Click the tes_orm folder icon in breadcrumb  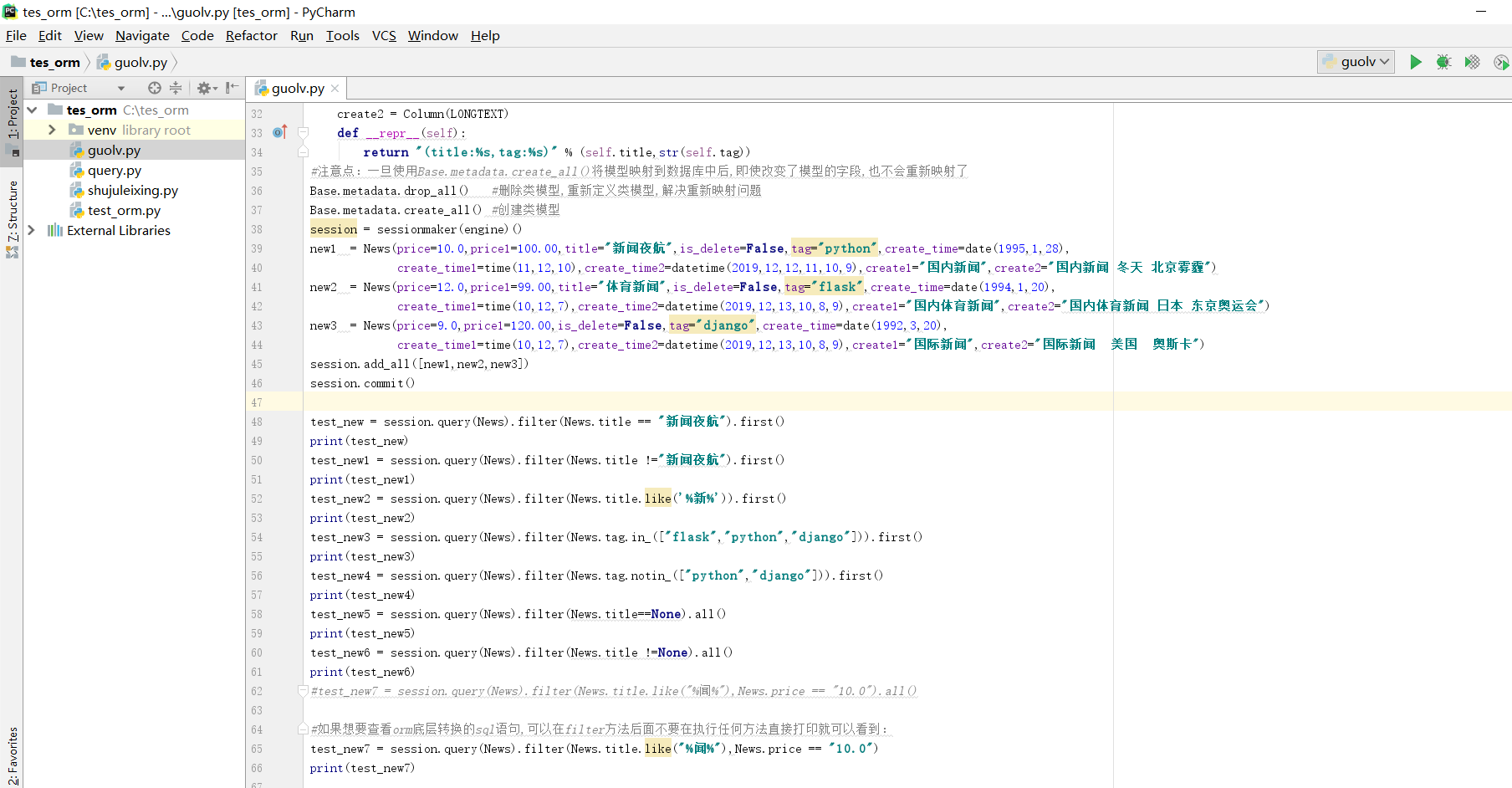[18, 62]
